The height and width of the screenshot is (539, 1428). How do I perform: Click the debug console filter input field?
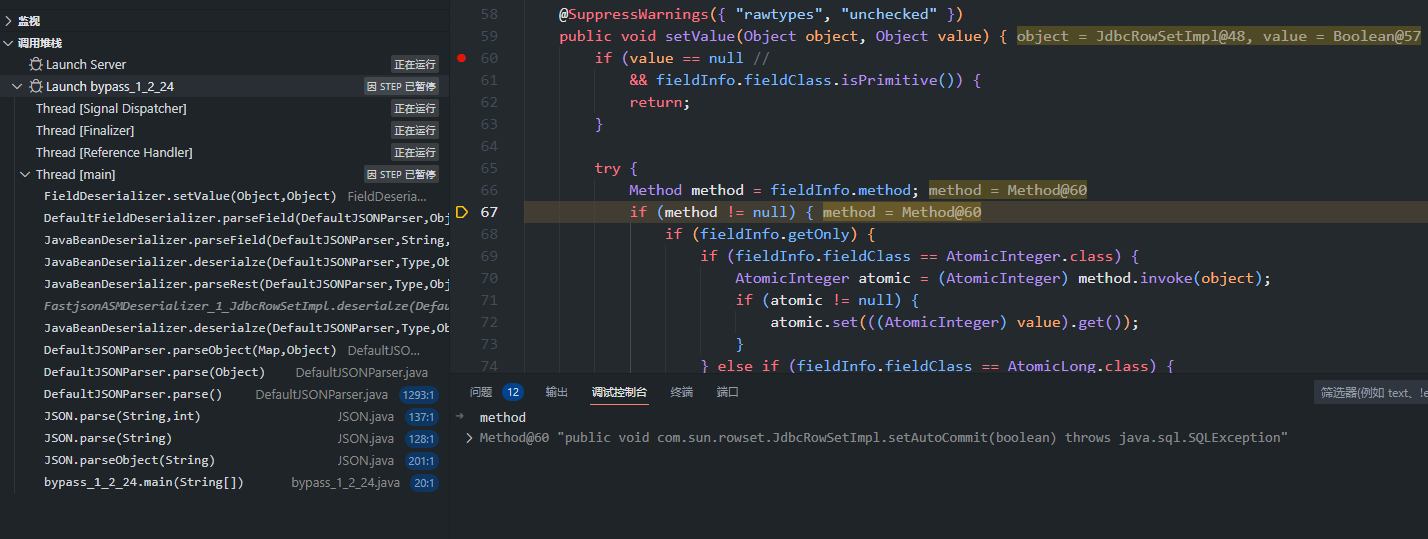[1370, 393]
